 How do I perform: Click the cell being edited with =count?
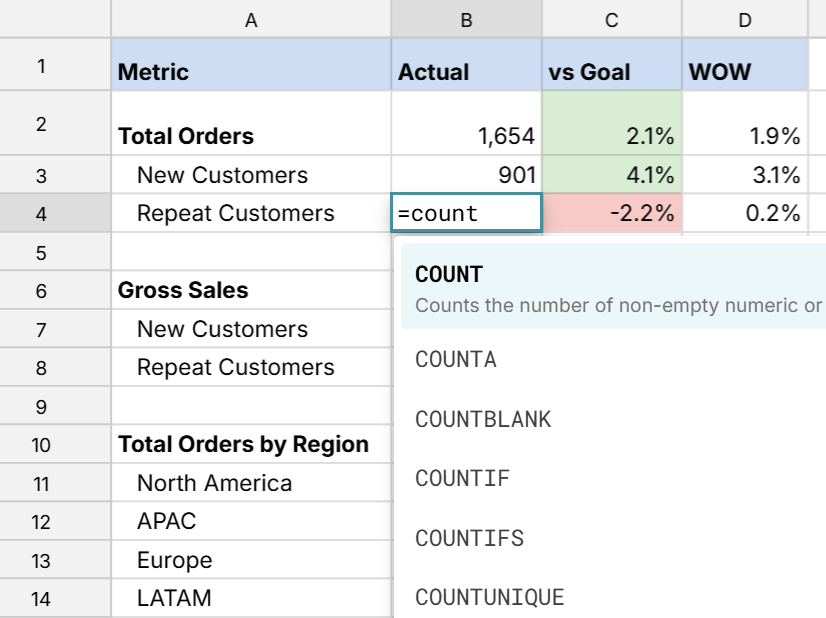click(465, 213)
